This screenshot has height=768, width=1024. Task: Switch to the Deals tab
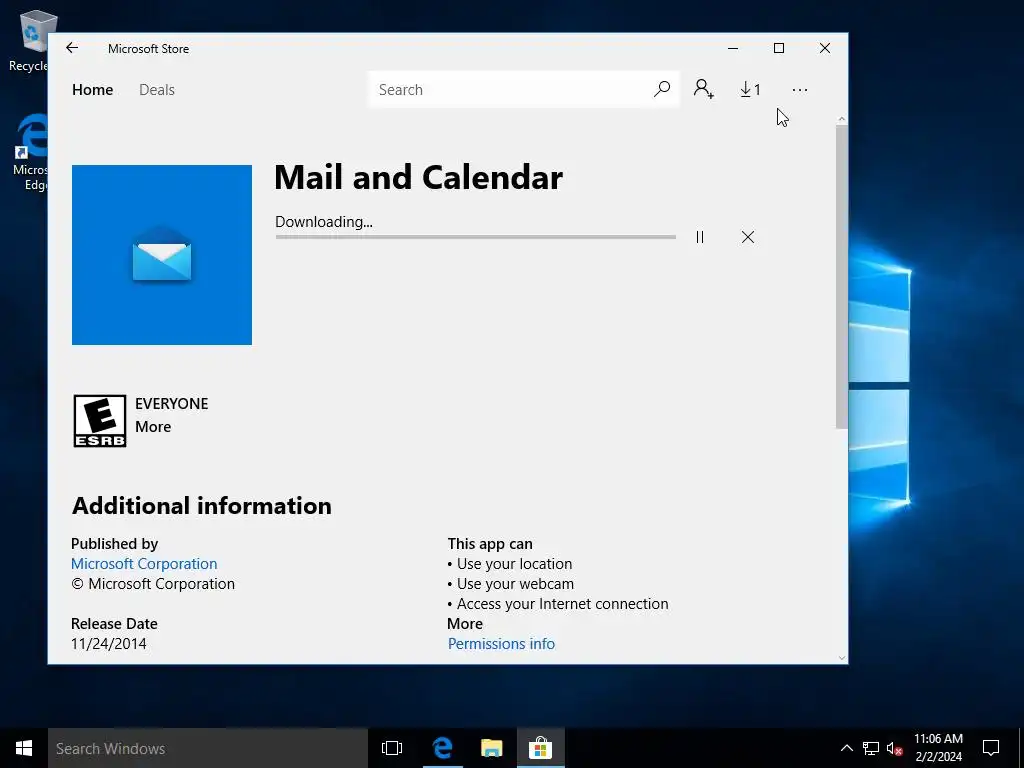[x=157, y=89]
